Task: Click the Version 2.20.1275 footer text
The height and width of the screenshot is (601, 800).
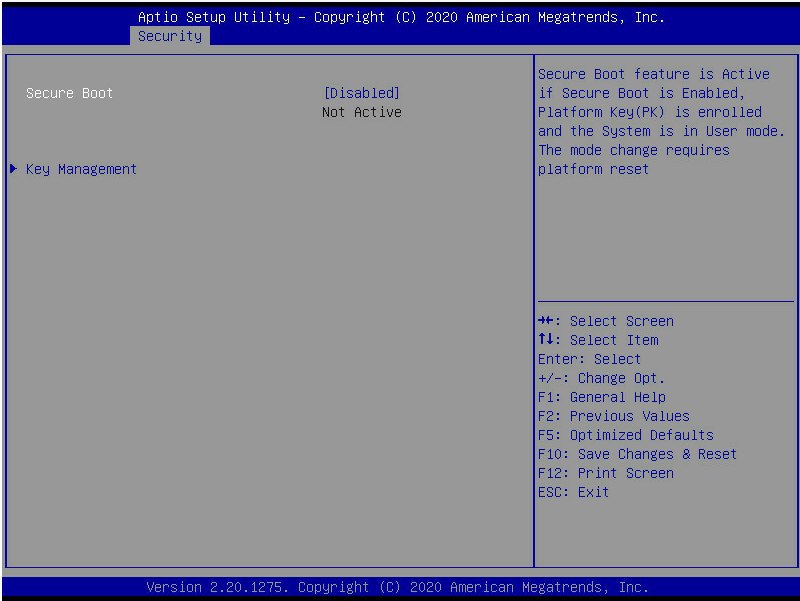Action: coord(397,587)
